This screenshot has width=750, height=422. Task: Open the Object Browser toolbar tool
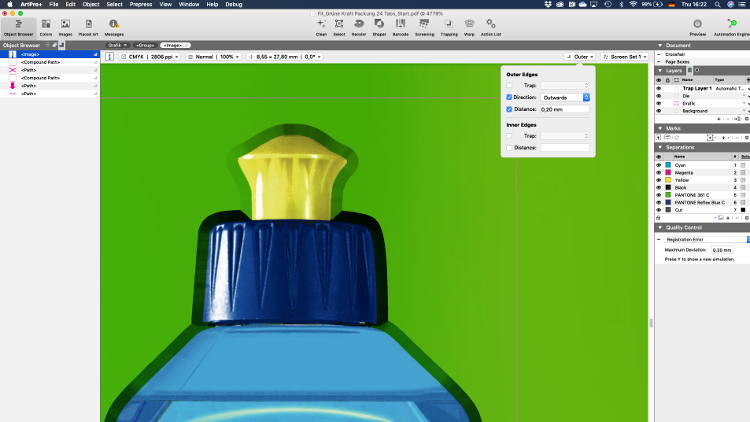(x=19, y=27)
